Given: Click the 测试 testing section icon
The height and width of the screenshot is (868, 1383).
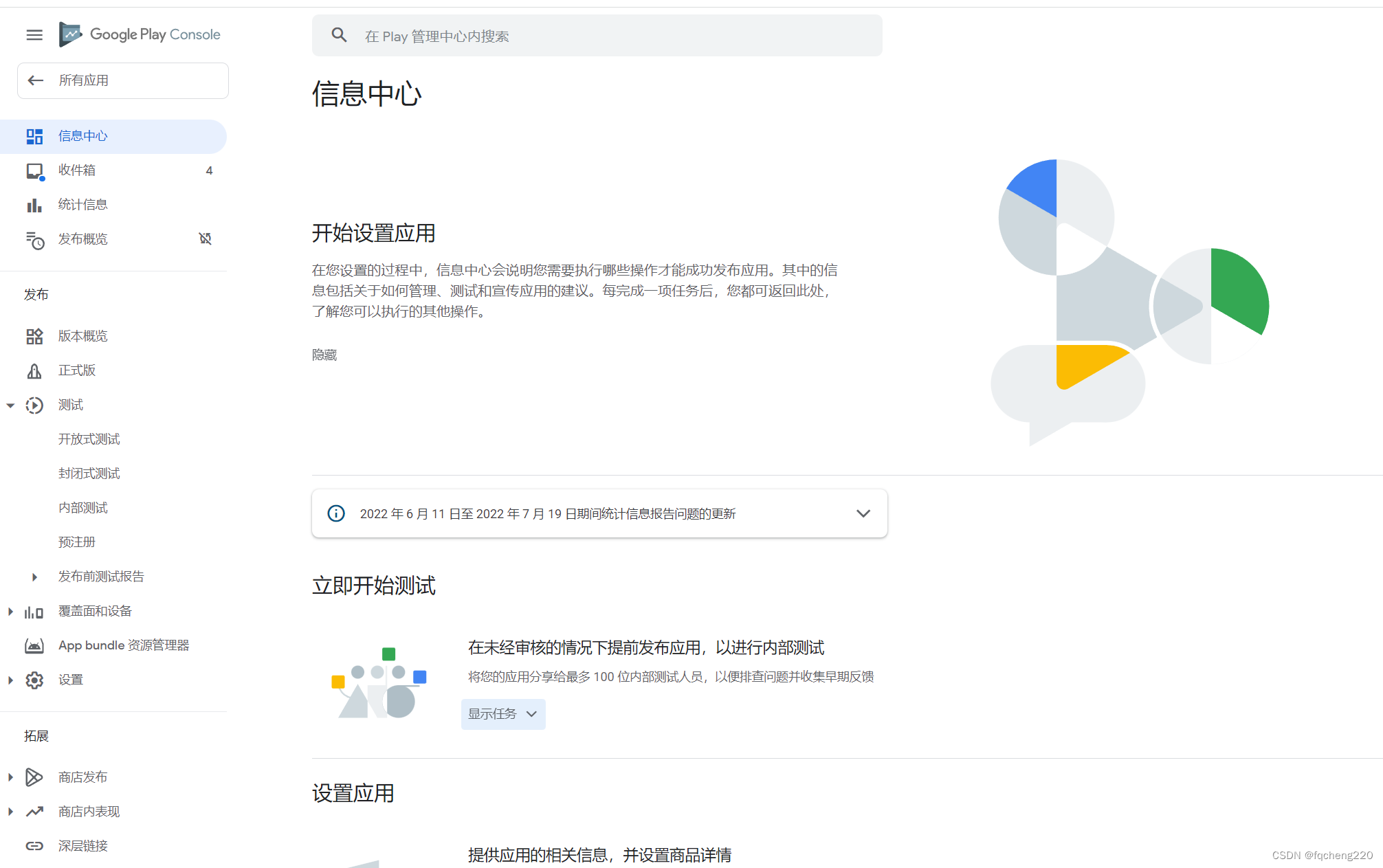Looking at the screenshot, I should [34, 405].
